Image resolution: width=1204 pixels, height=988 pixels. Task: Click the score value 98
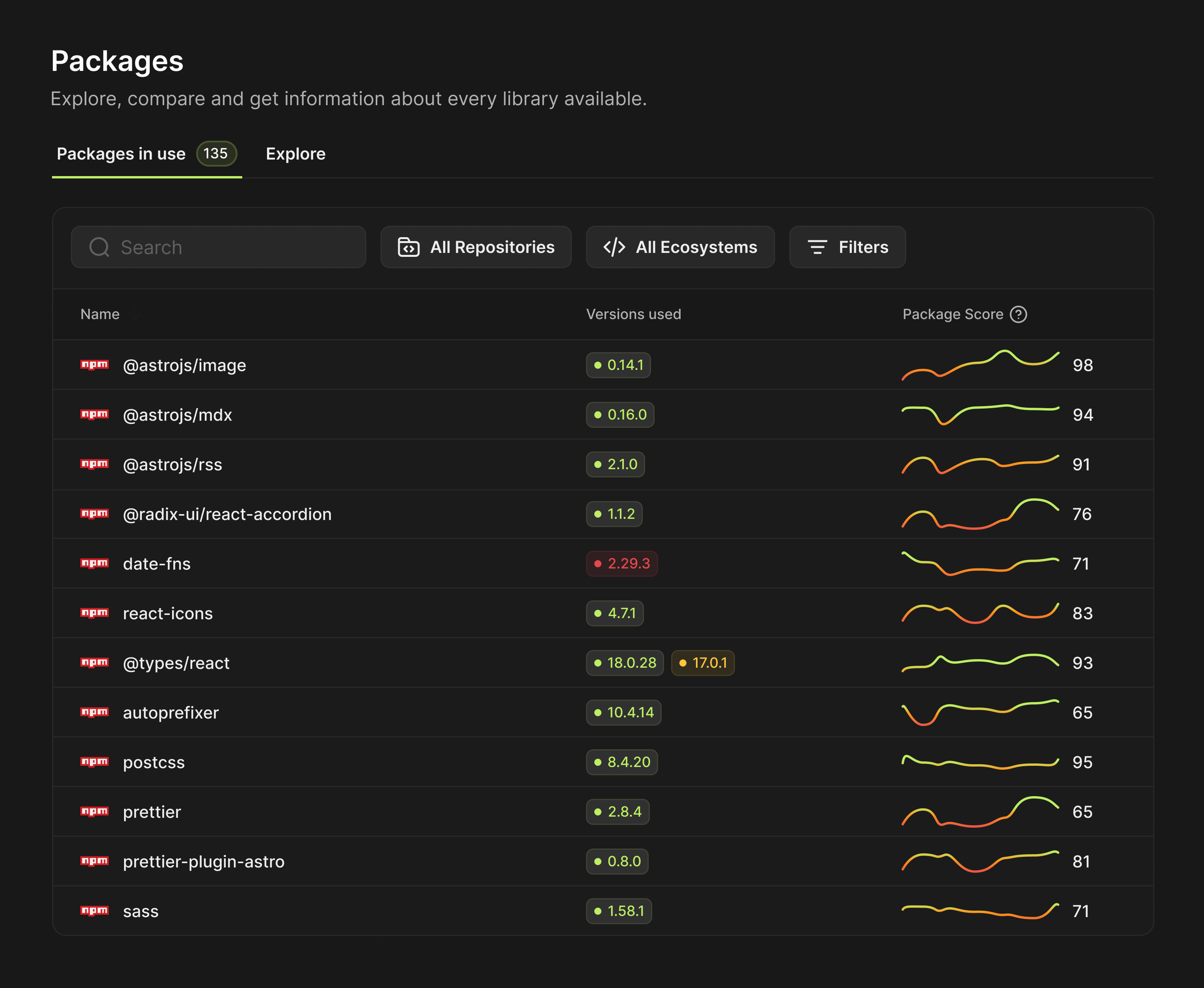tap(1083, 365)
